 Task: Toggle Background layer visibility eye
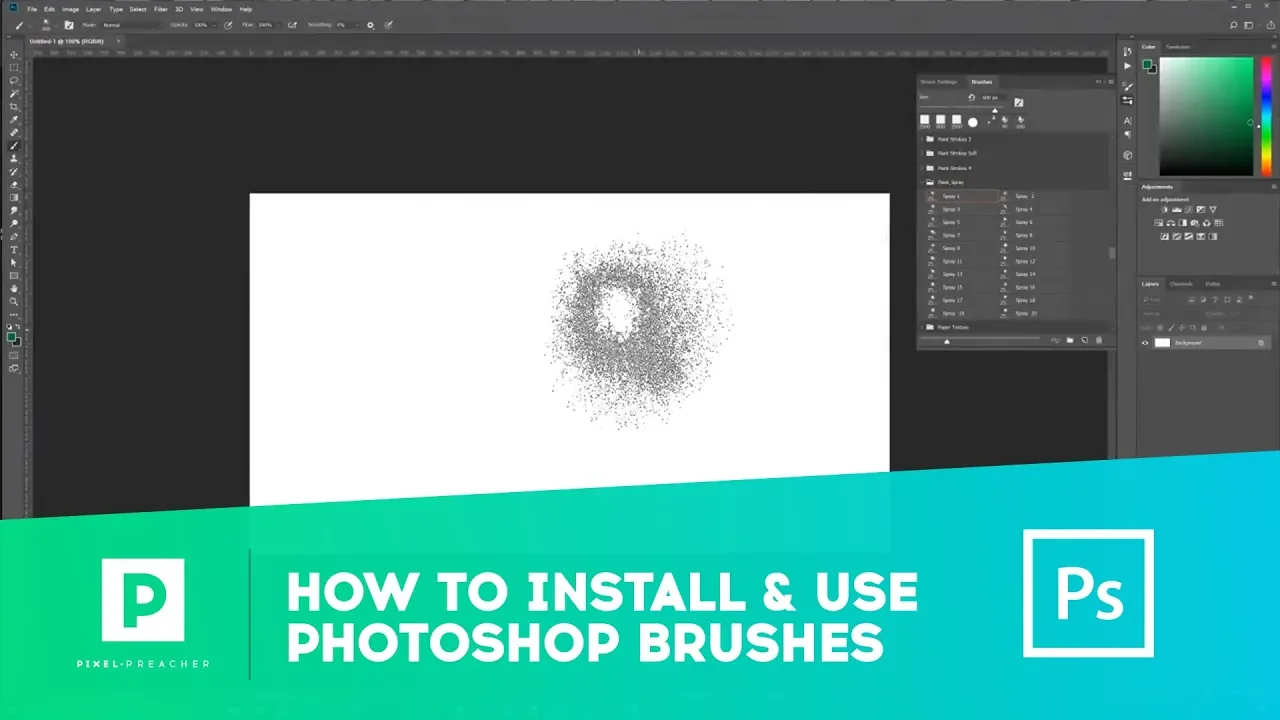point(1145,343)
